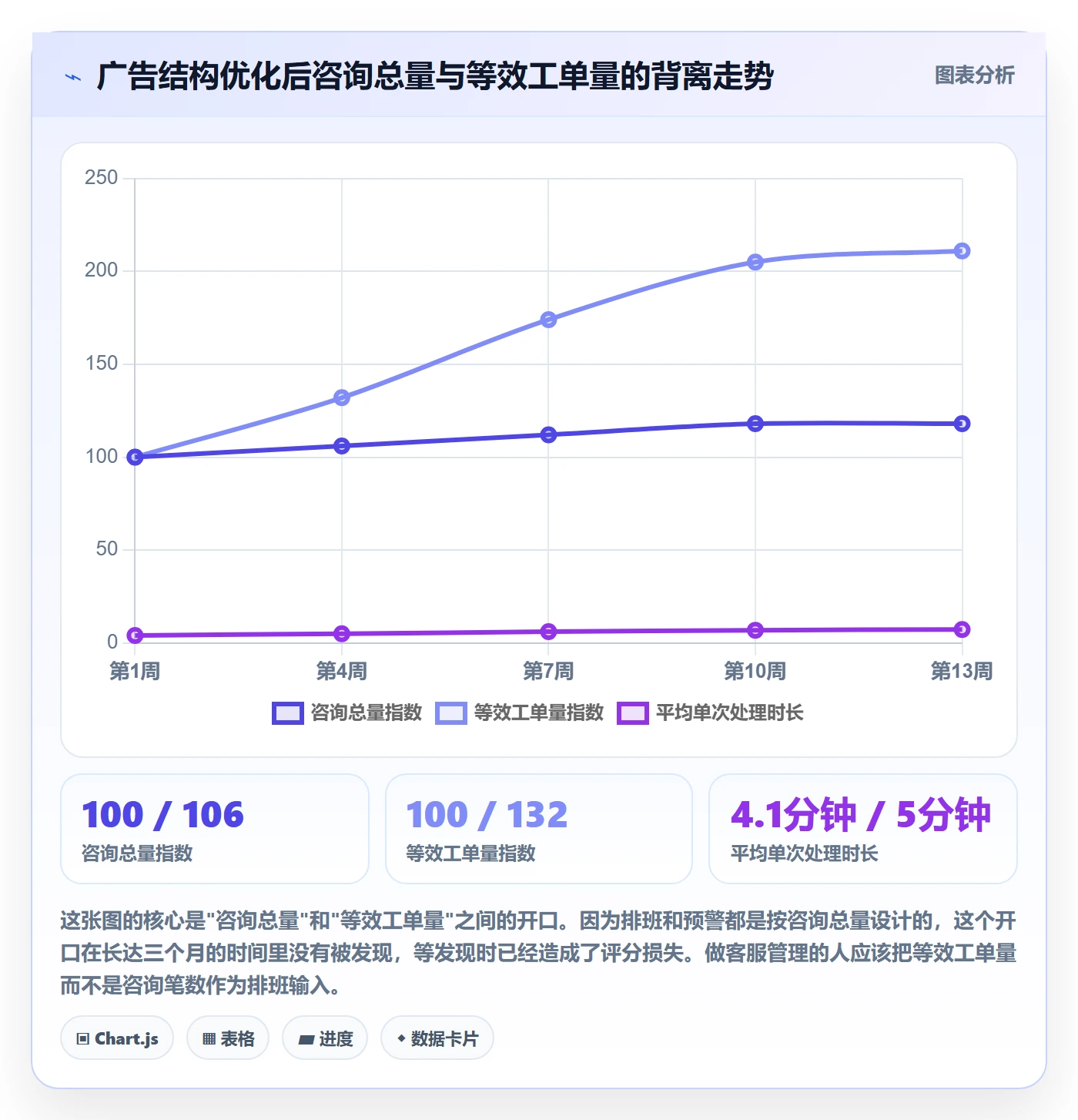
Task: Click the 200 y-axis tick label
Action: pyautogui.click(x=102, y=270)
